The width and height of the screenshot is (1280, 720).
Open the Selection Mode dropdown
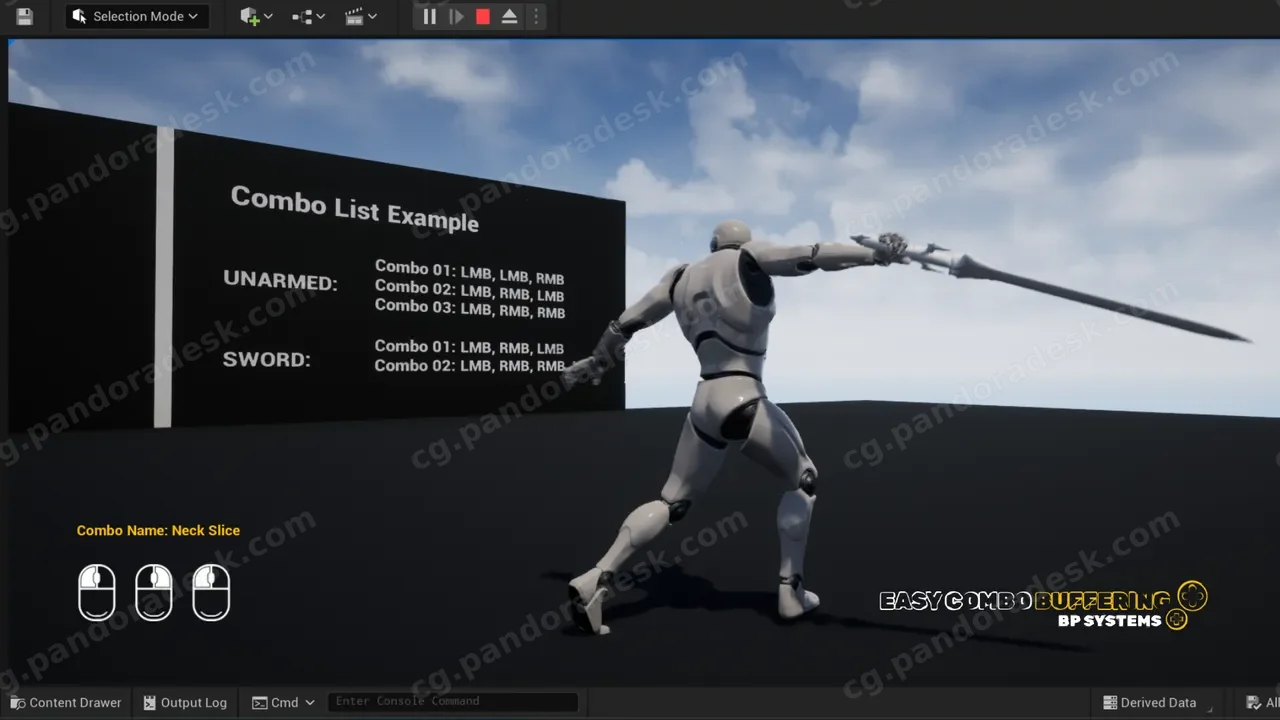137,16
